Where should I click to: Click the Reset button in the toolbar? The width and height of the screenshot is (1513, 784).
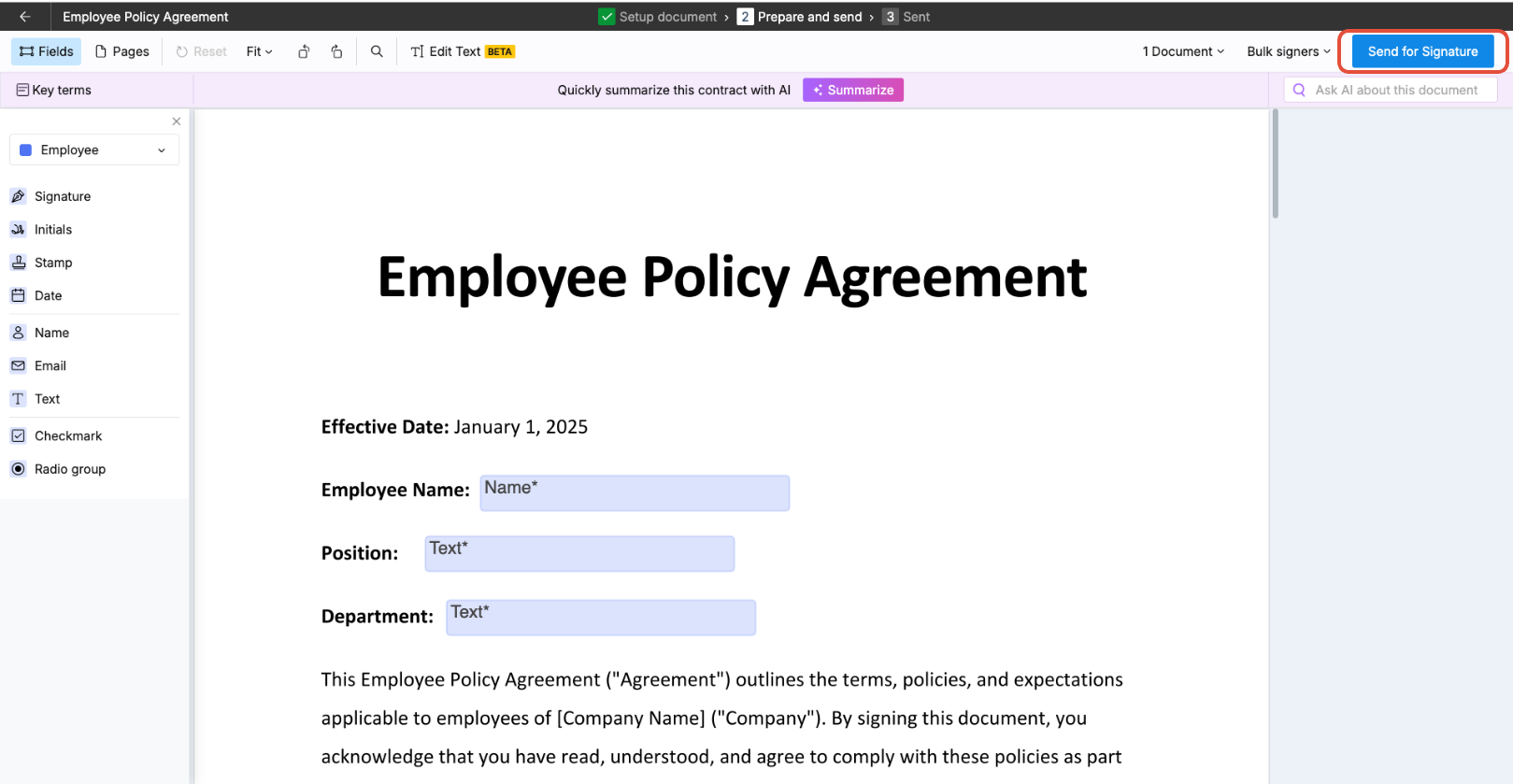202,51
